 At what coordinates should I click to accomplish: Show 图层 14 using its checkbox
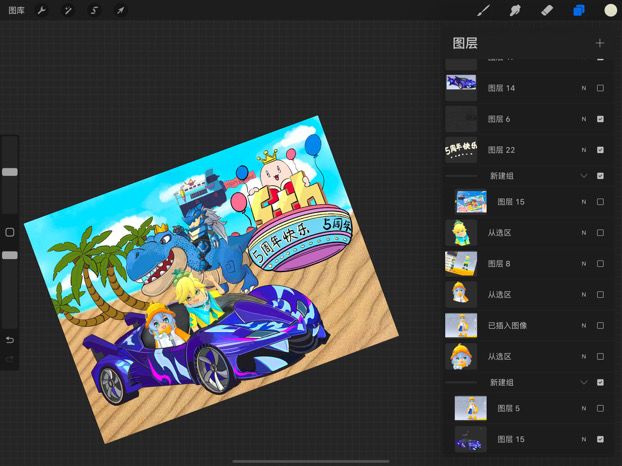pos(600,88)
